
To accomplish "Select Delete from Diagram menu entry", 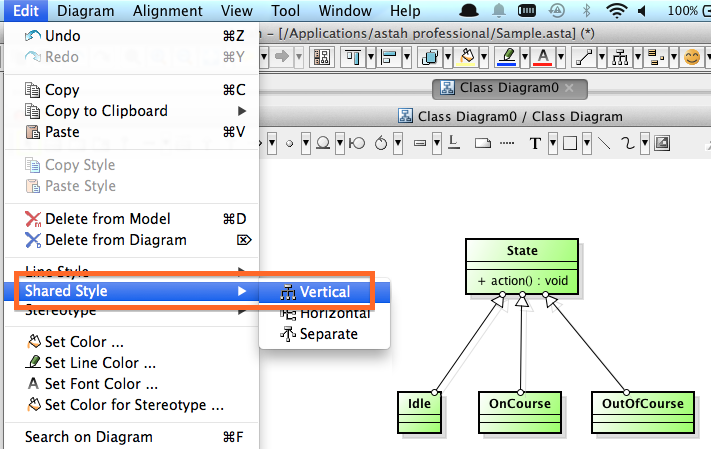I will tap(115, 240).
